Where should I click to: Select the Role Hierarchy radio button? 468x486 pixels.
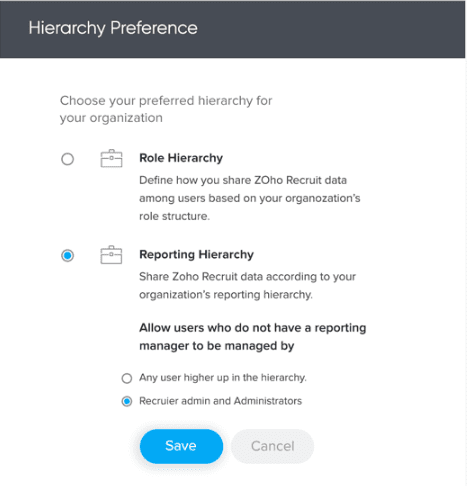click(x=67, y=159)
